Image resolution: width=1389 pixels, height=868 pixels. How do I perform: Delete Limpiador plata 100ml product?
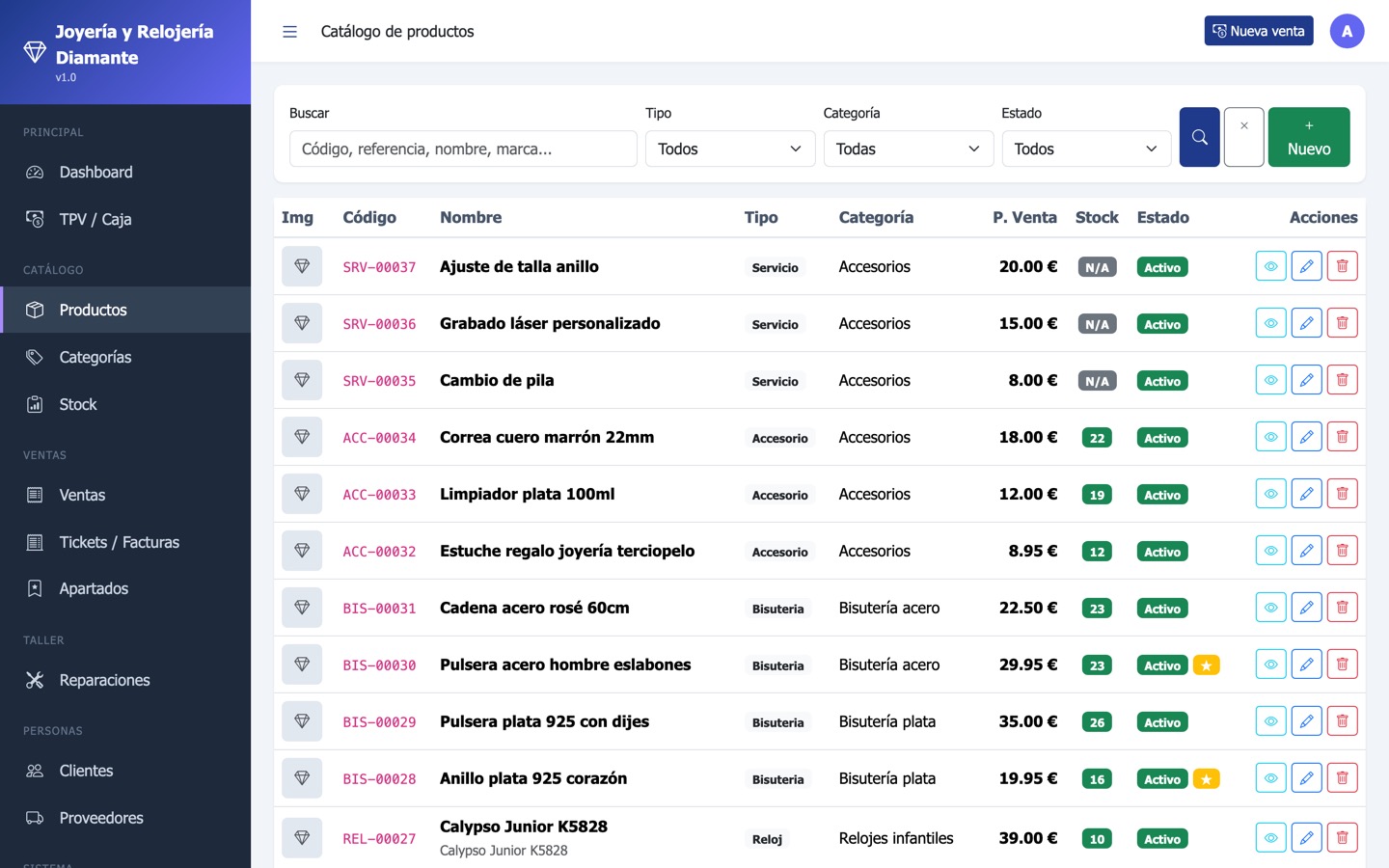click(1342, 494)
